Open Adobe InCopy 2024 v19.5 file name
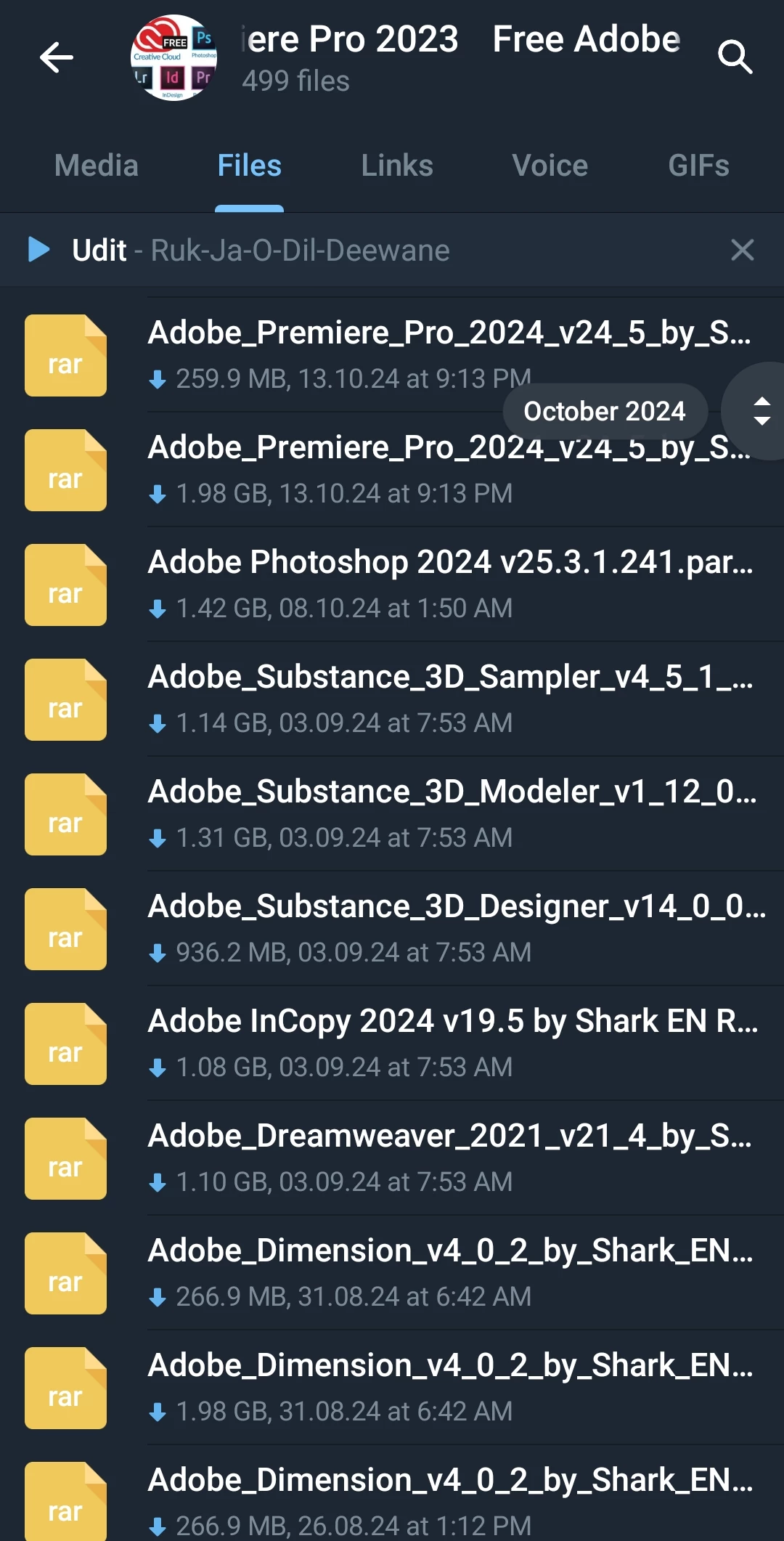784x1541 pixels. (454, 1021)
